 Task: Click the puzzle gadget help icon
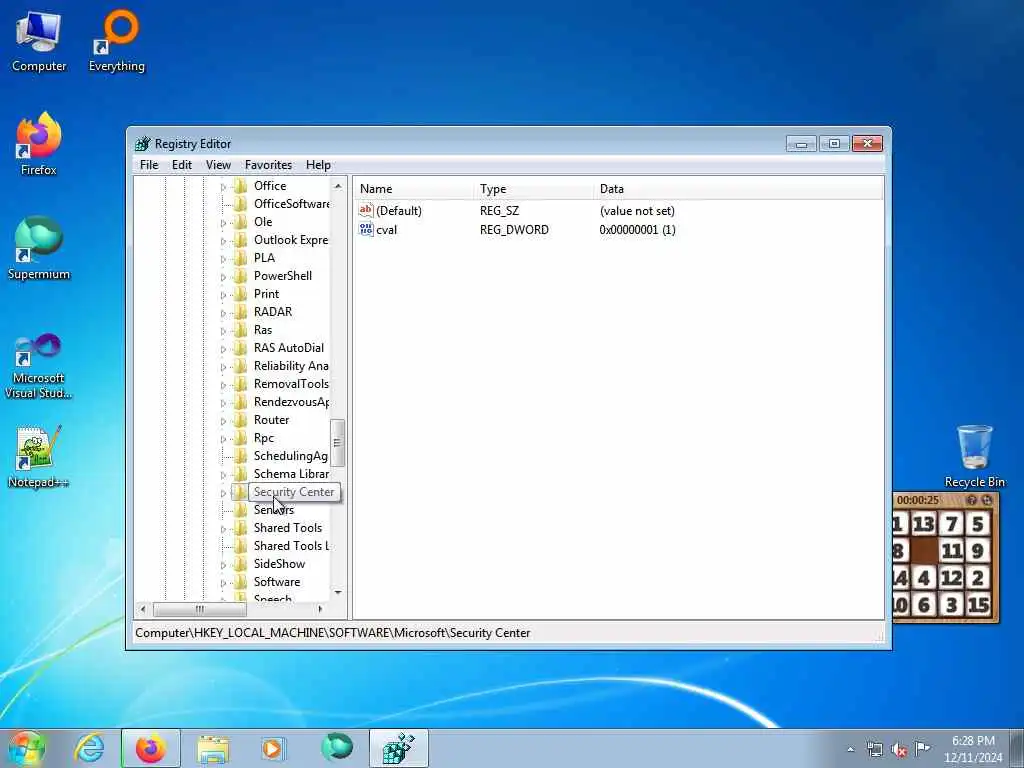971,500
